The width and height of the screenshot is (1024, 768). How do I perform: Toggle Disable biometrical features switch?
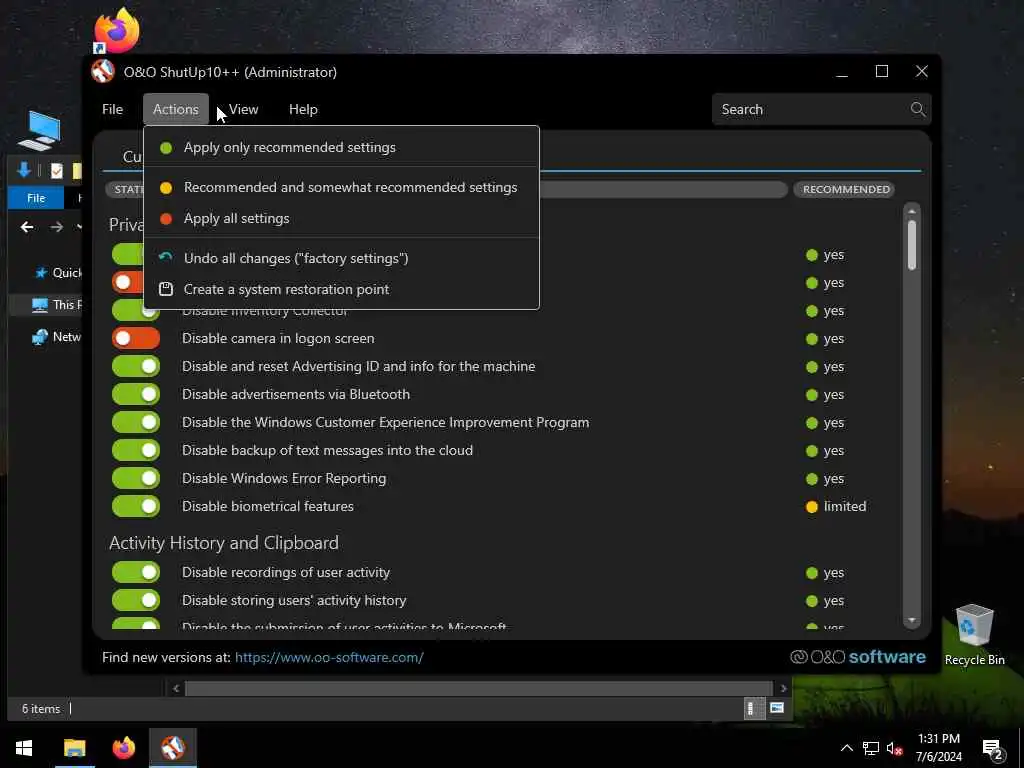[x=136, y=506]
